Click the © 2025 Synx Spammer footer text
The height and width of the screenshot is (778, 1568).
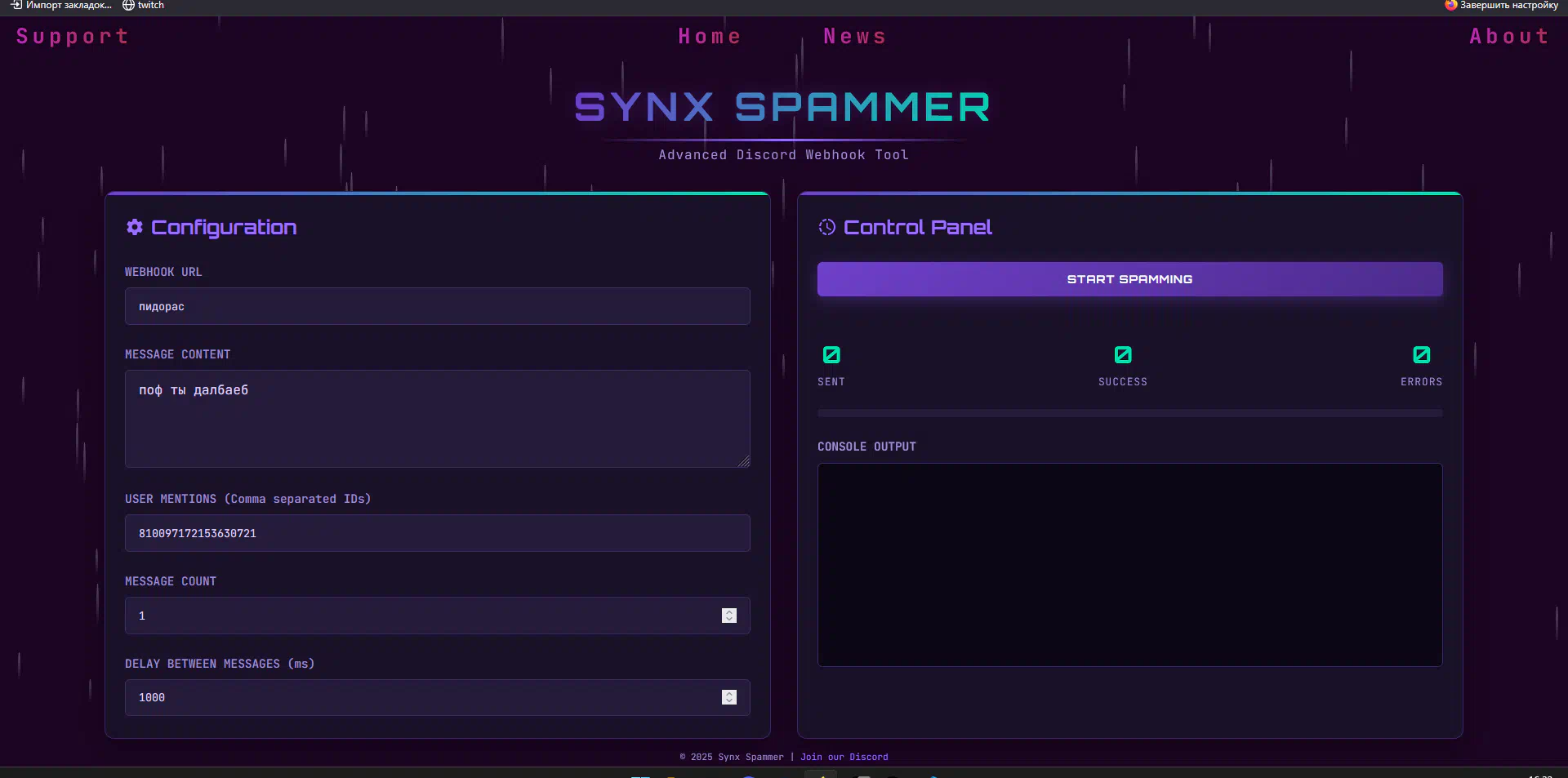click(x=732, y=757)
